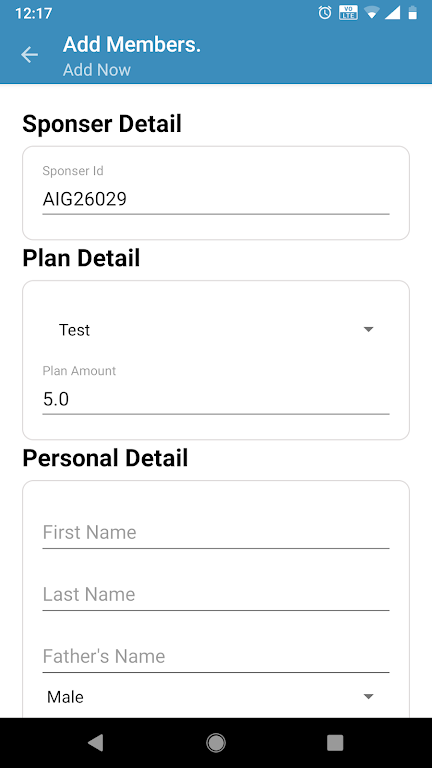Tap the Last Name input
Screen dimensions: 432x768
point(216,595)
